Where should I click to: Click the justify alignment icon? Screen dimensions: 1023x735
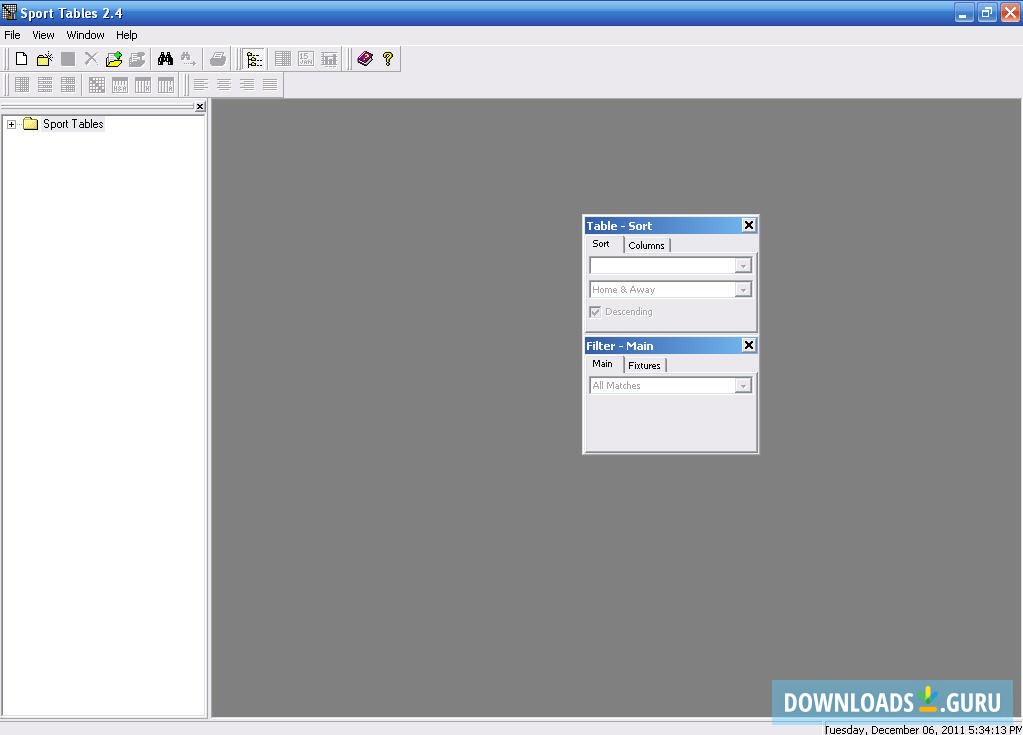coord(270,84)
